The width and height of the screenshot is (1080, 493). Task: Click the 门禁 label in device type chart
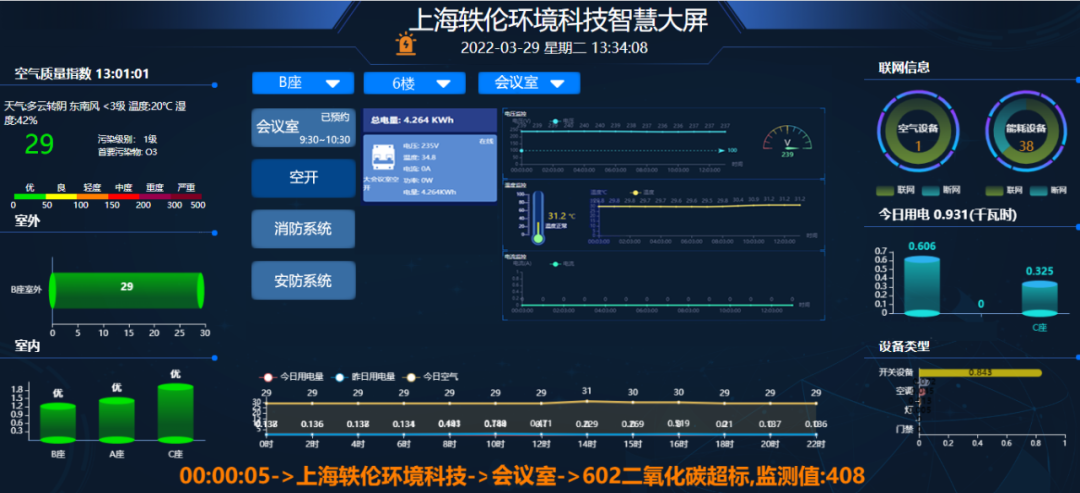click(904, 428)
